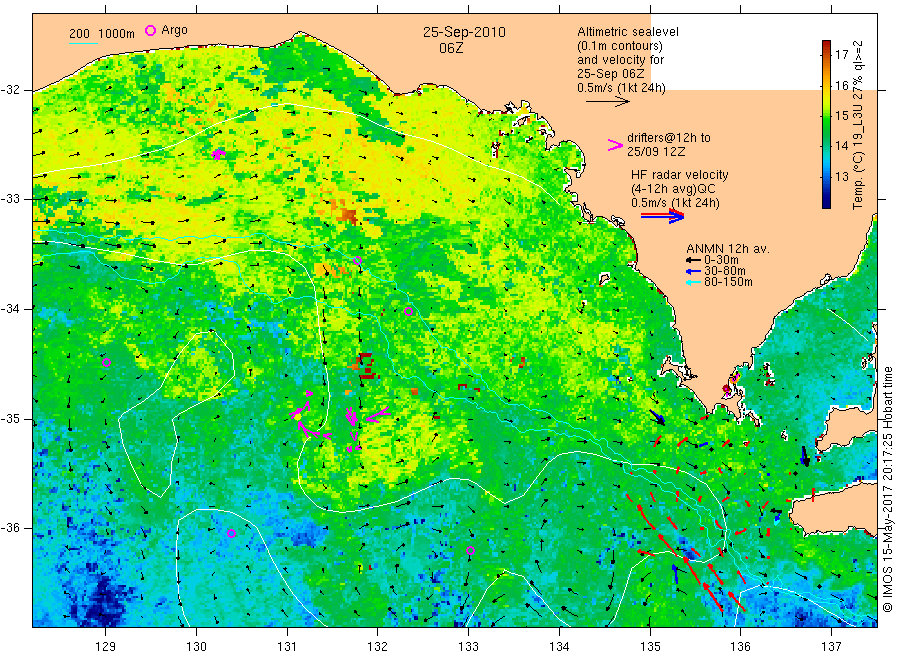Select the Argo float marker near 130.4°E, 36°S

[231, 533]
